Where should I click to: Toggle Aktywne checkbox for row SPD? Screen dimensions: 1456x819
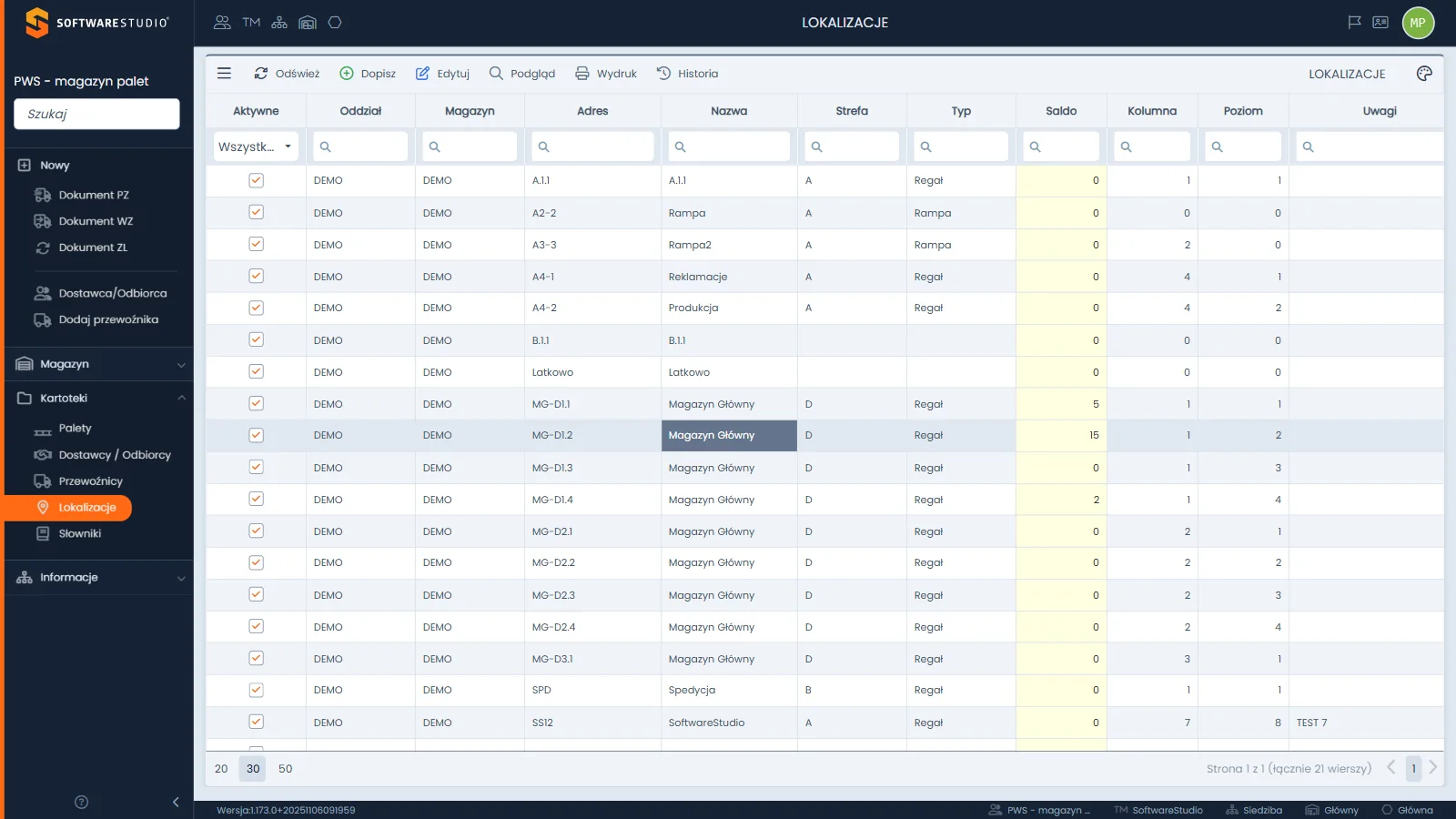click(x=257, y=690)
